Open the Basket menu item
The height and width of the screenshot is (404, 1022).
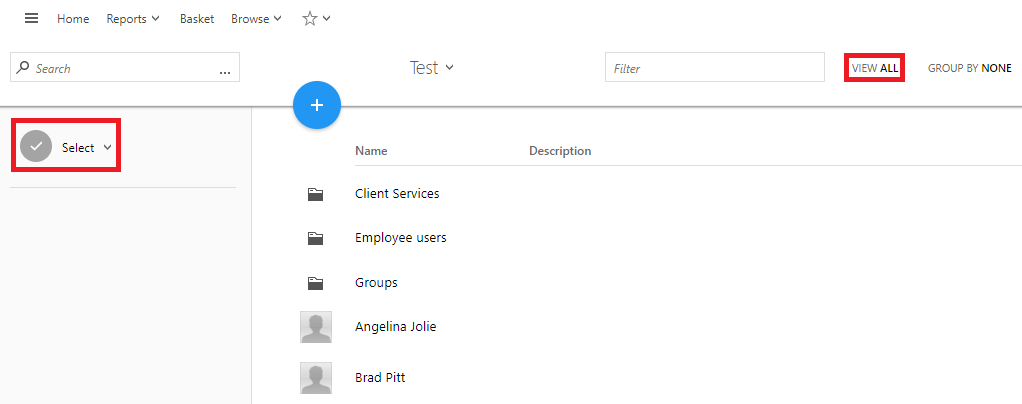[197, 19]
